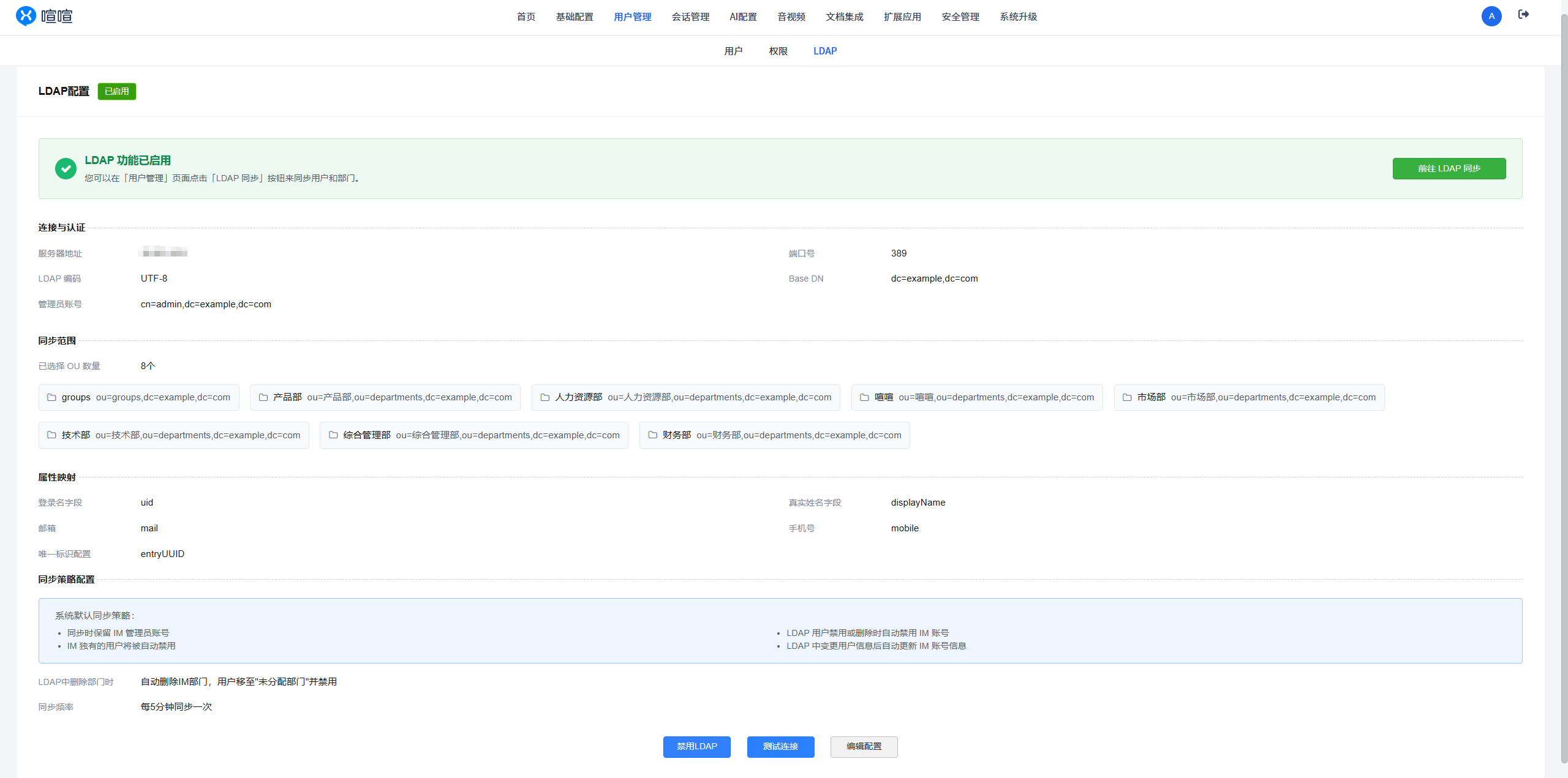Screen dimensions: 1568x778
Task: Click the green LDAP enabled checkmark icon
Action: pyautogui.click(x=66, y=168)
